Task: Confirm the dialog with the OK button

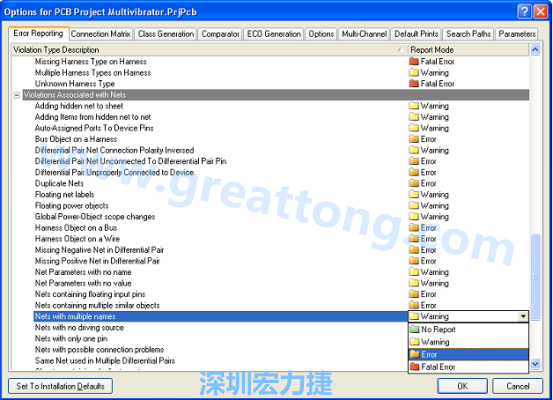Action: 462,386
